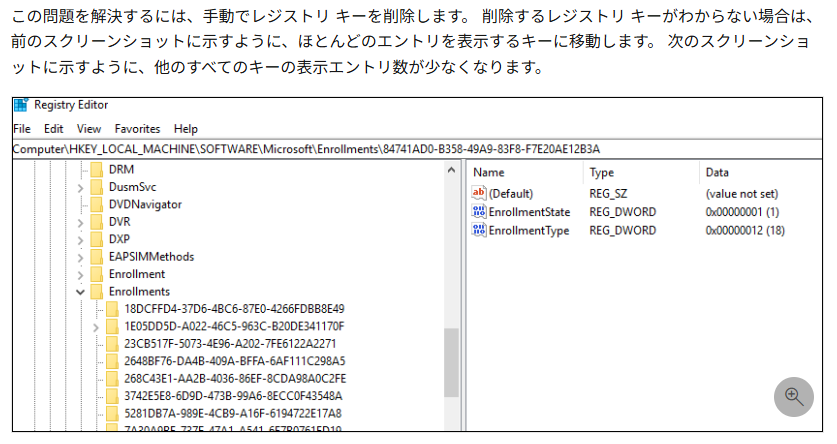The width and height of the screenshot is (837, 444).
Task: Select the EAPSIMMethods folder icon
Action: pyautogui.click(x=97, y=257)
